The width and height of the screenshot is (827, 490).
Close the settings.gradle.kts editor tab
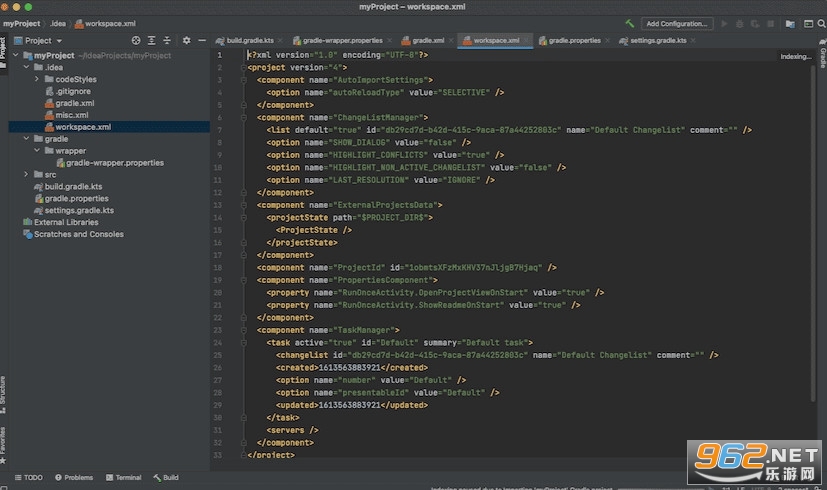[693, 41]
